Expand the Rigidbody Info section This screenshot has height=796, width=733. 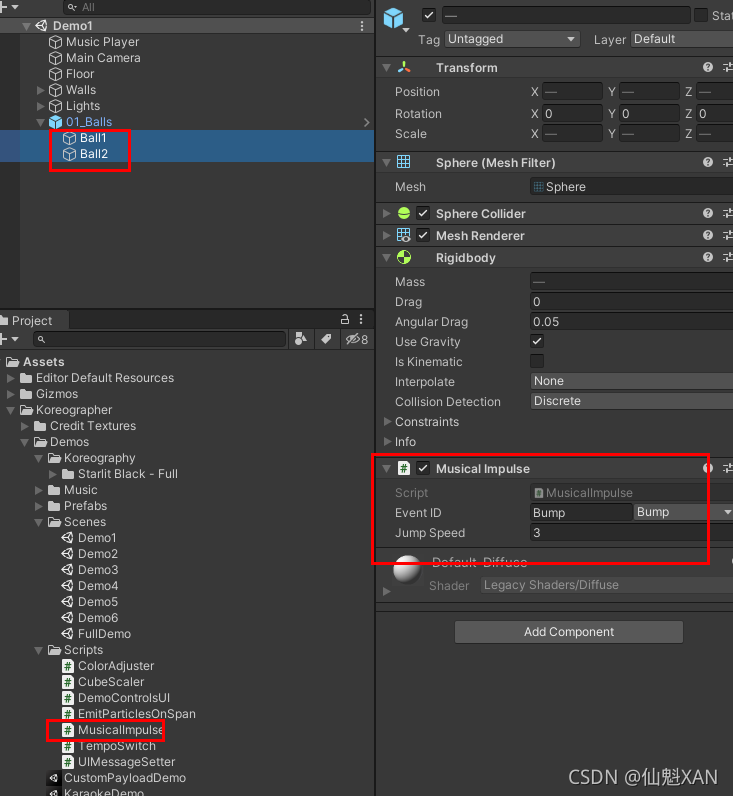tap(387, 441)
